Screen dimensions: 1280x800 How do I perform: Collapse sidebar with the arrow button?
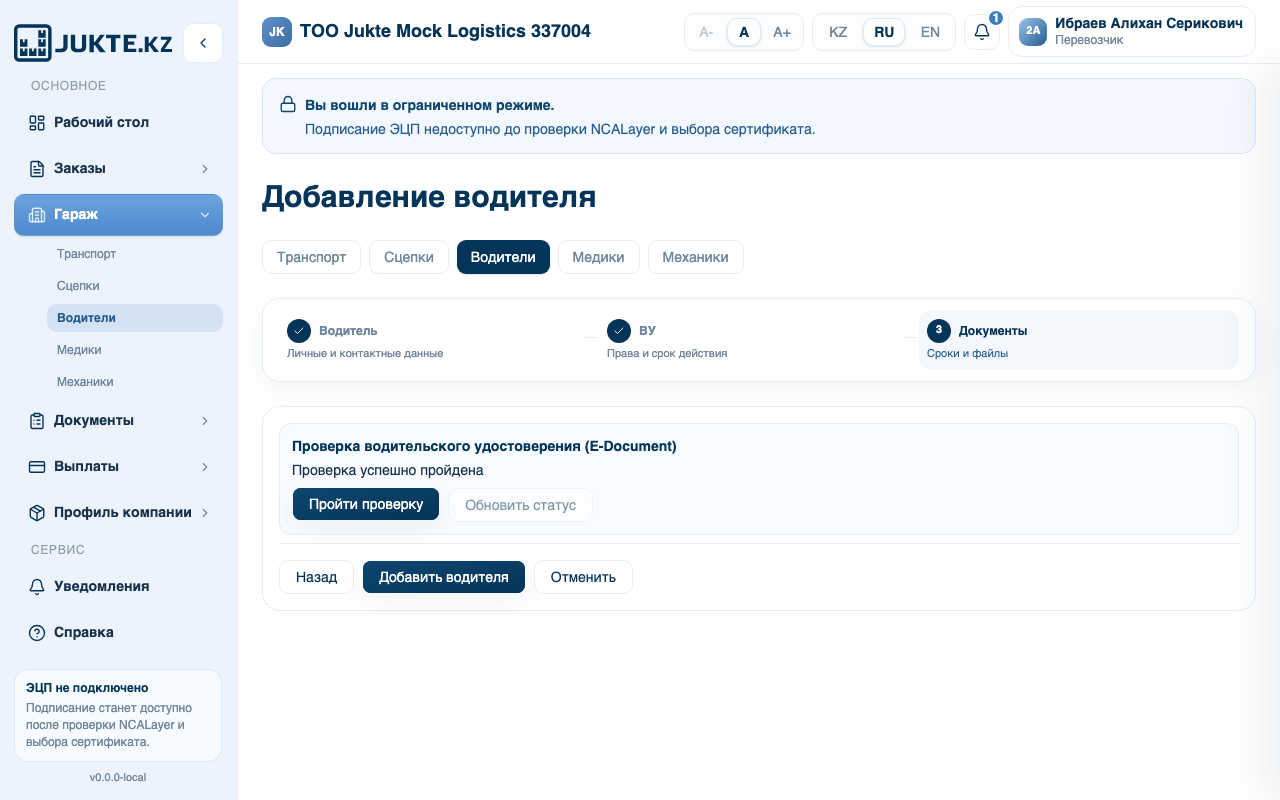point(203,43)
